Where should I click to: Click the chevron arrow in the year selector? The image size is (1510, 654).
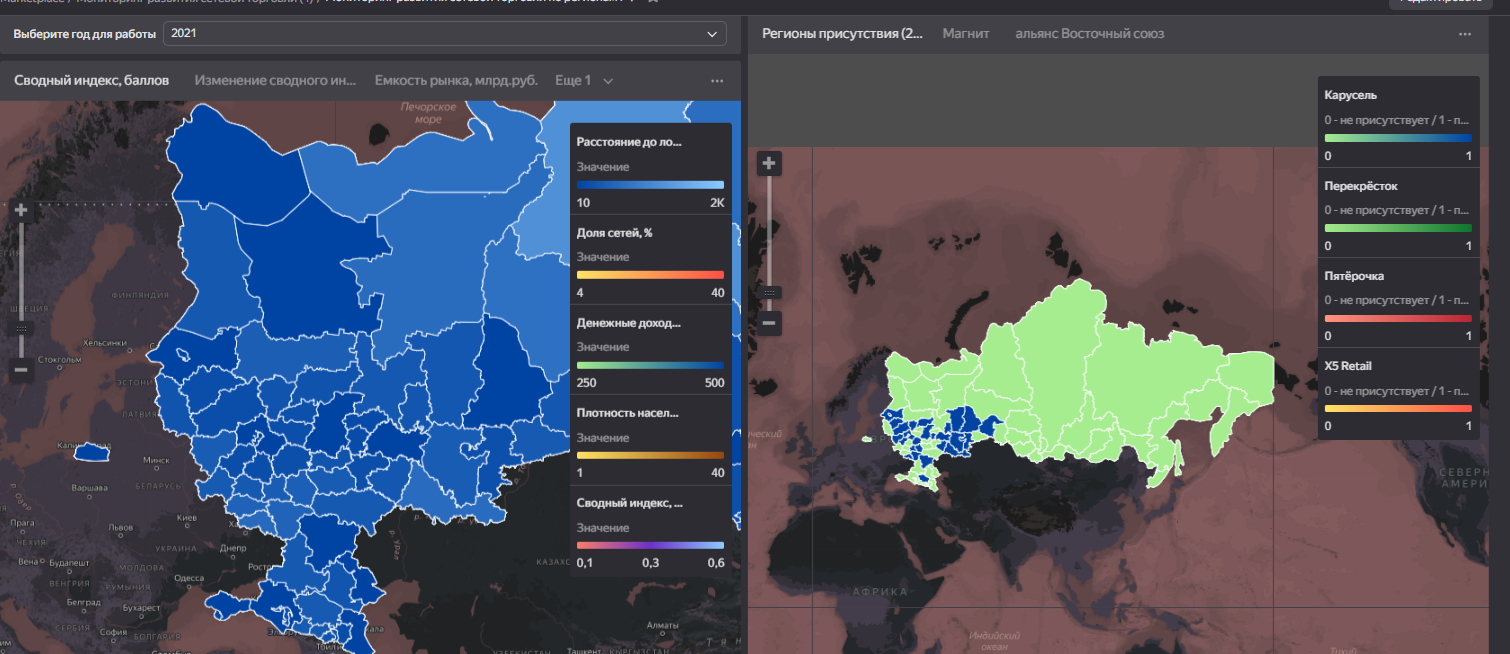pyautogui.click(x=712, y=34)
